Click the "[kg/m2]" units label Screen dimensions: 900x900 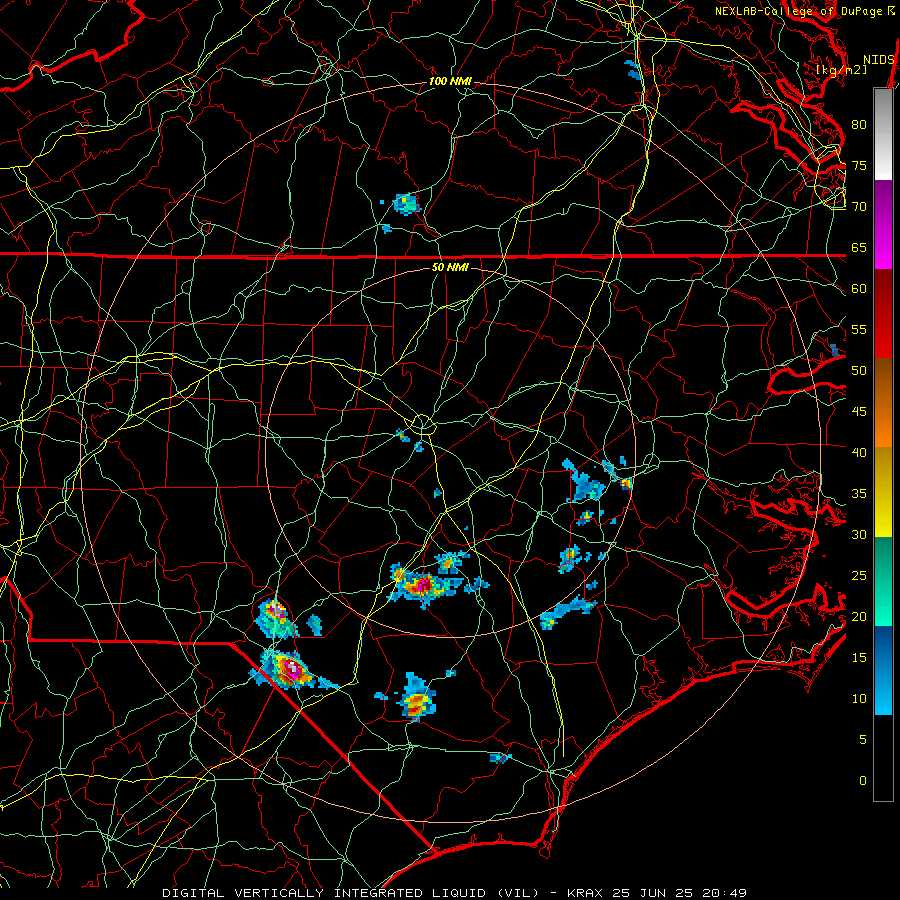[841, 70]
